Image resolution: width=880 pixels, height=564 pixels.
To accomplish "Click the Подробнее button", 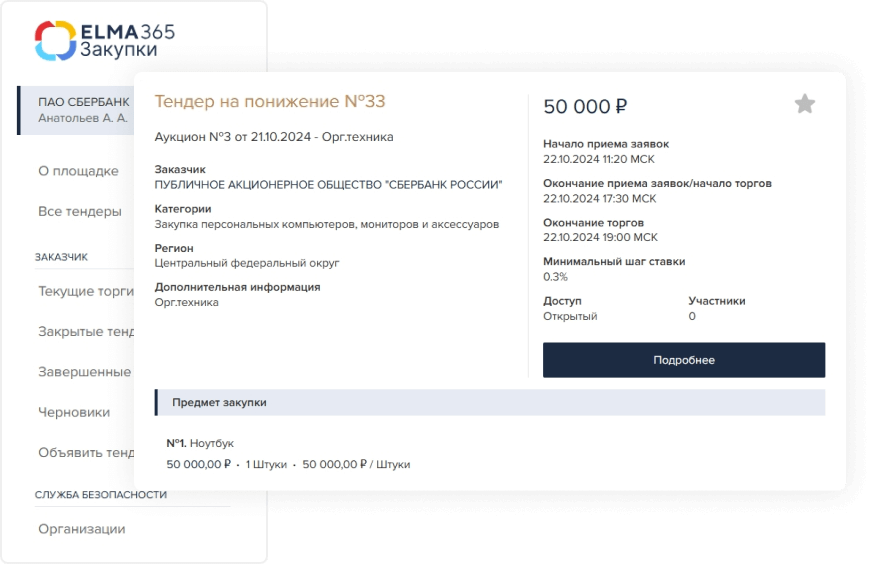I will [684, 360].
